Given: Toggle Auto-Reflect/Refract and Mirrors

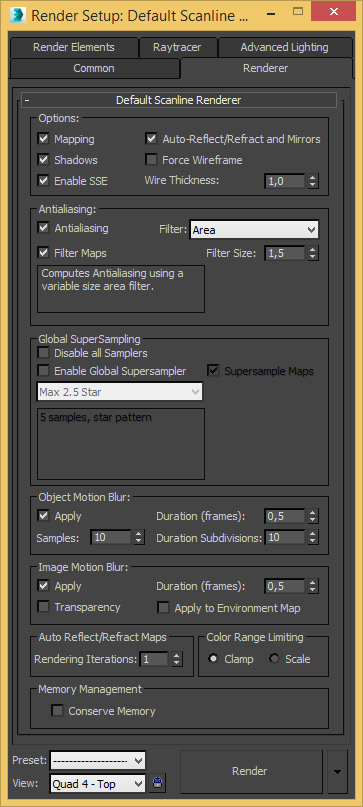Looking at the screenshot, I should (x=151, y=139).
